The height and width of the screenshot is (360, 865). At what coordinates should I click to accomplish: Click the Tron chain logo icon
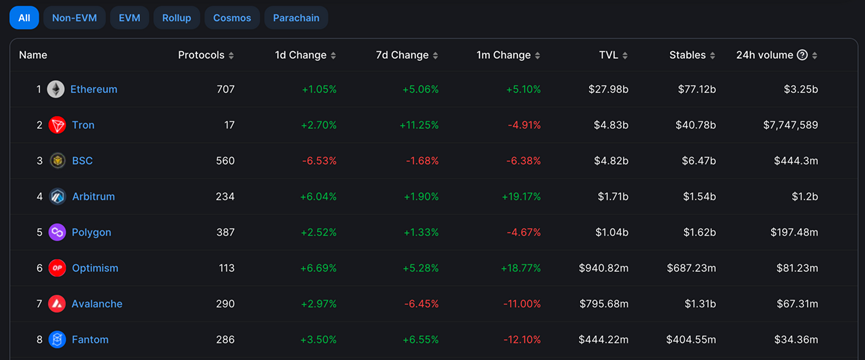coord(57,125)
